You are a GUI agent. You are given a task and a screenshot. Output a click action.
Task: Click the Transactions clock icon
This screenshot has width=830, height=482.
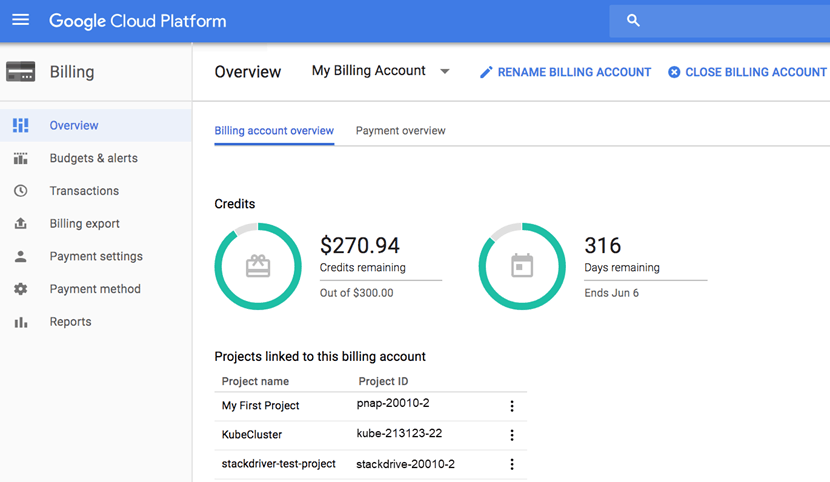click(21, 190)
